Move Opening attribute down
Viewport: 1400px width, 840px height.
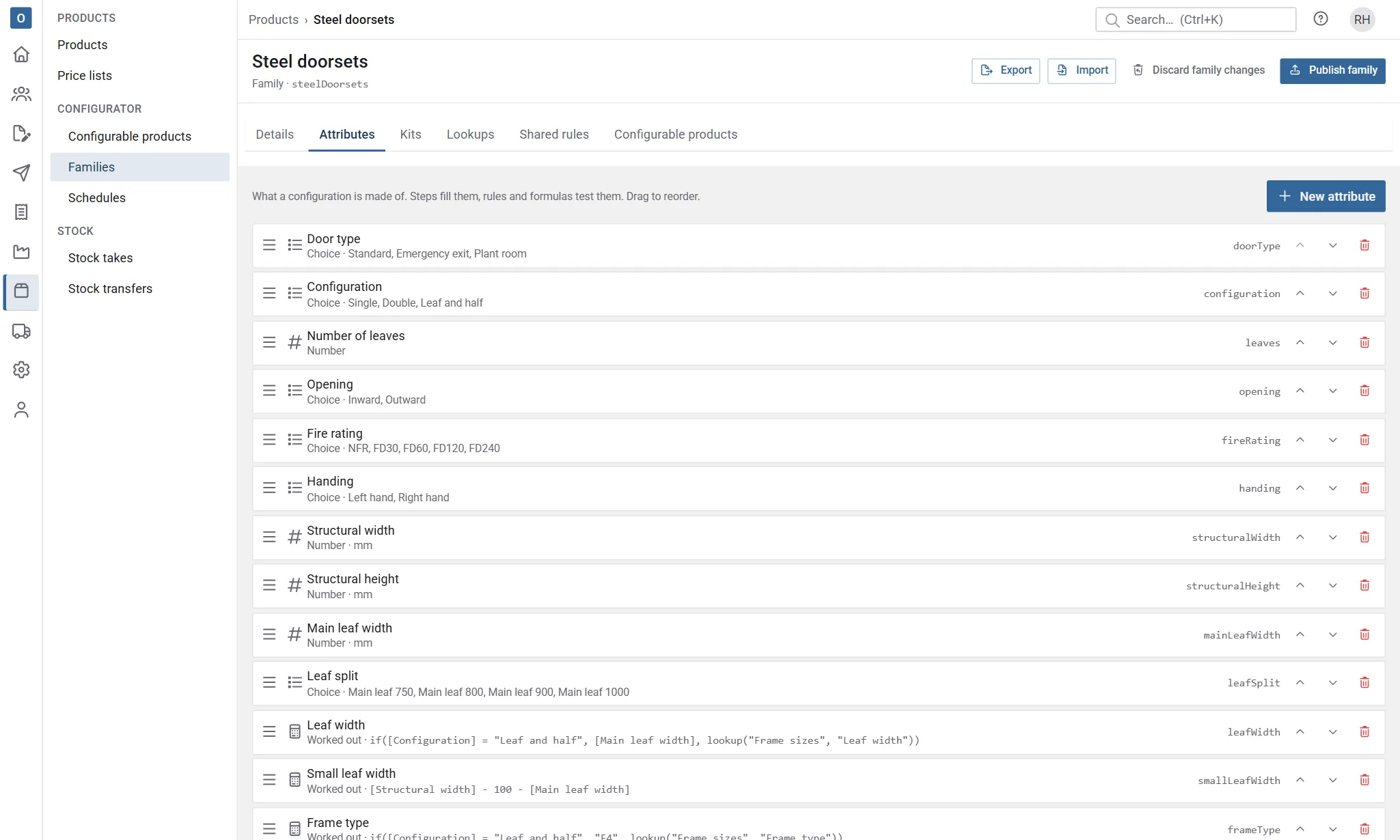(1332, 391)
